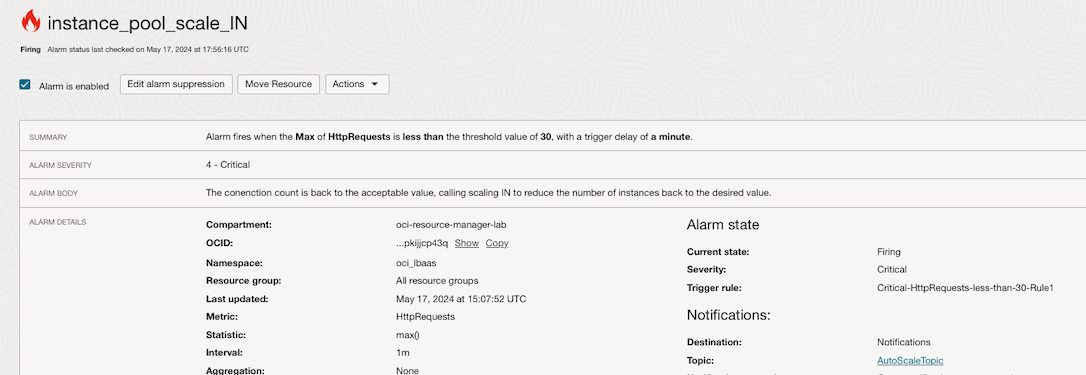Screen dimensions: 1086x375
Task: Click the Move Resource button
Action: pyautogui.click(x=278, y=84)
